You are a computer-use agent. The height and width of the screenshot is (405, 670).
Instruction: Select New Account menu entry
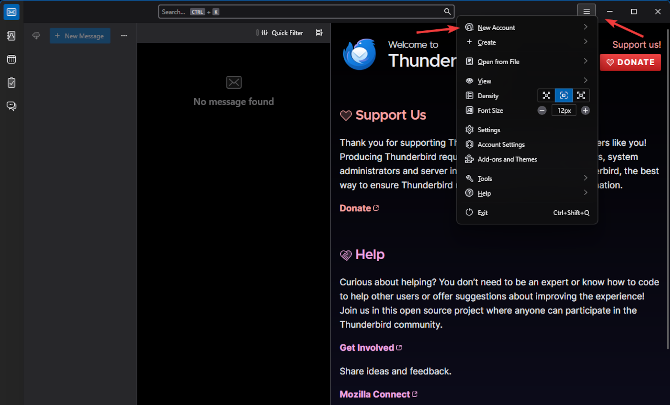coord(526,27)
